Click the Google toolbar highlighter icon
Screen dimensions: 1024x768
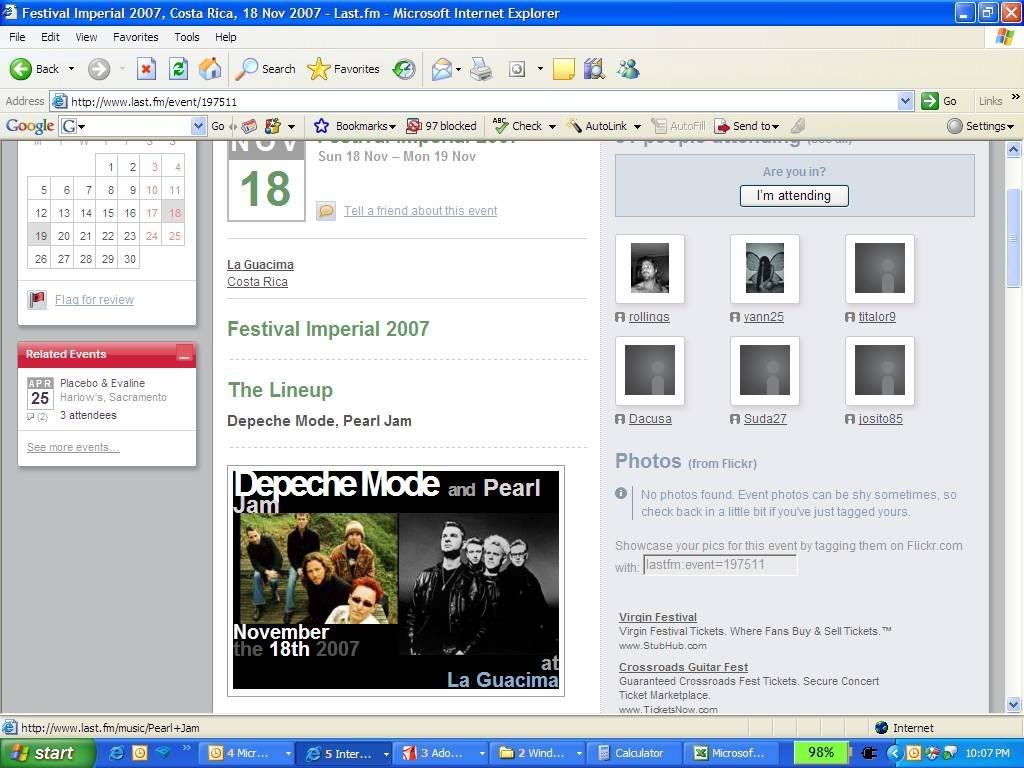797,126
